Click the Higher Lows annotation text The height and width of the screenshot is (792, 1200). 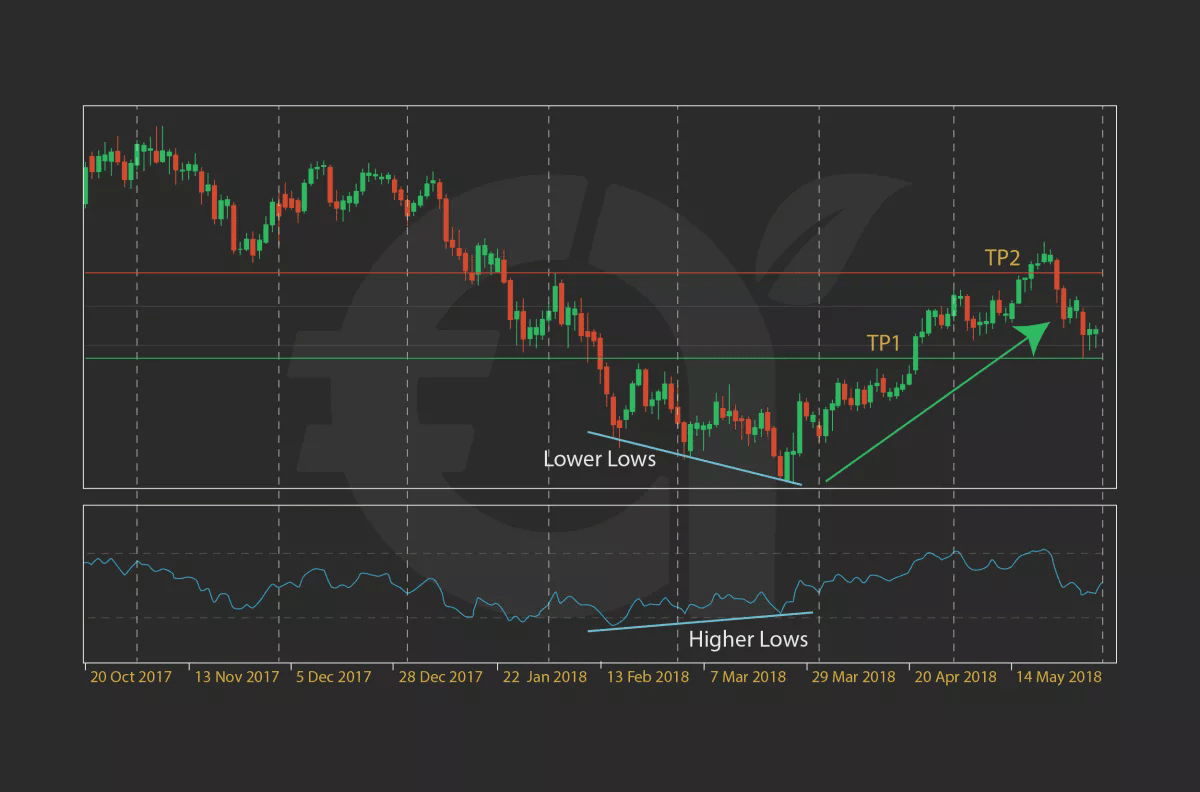point(748,639)
